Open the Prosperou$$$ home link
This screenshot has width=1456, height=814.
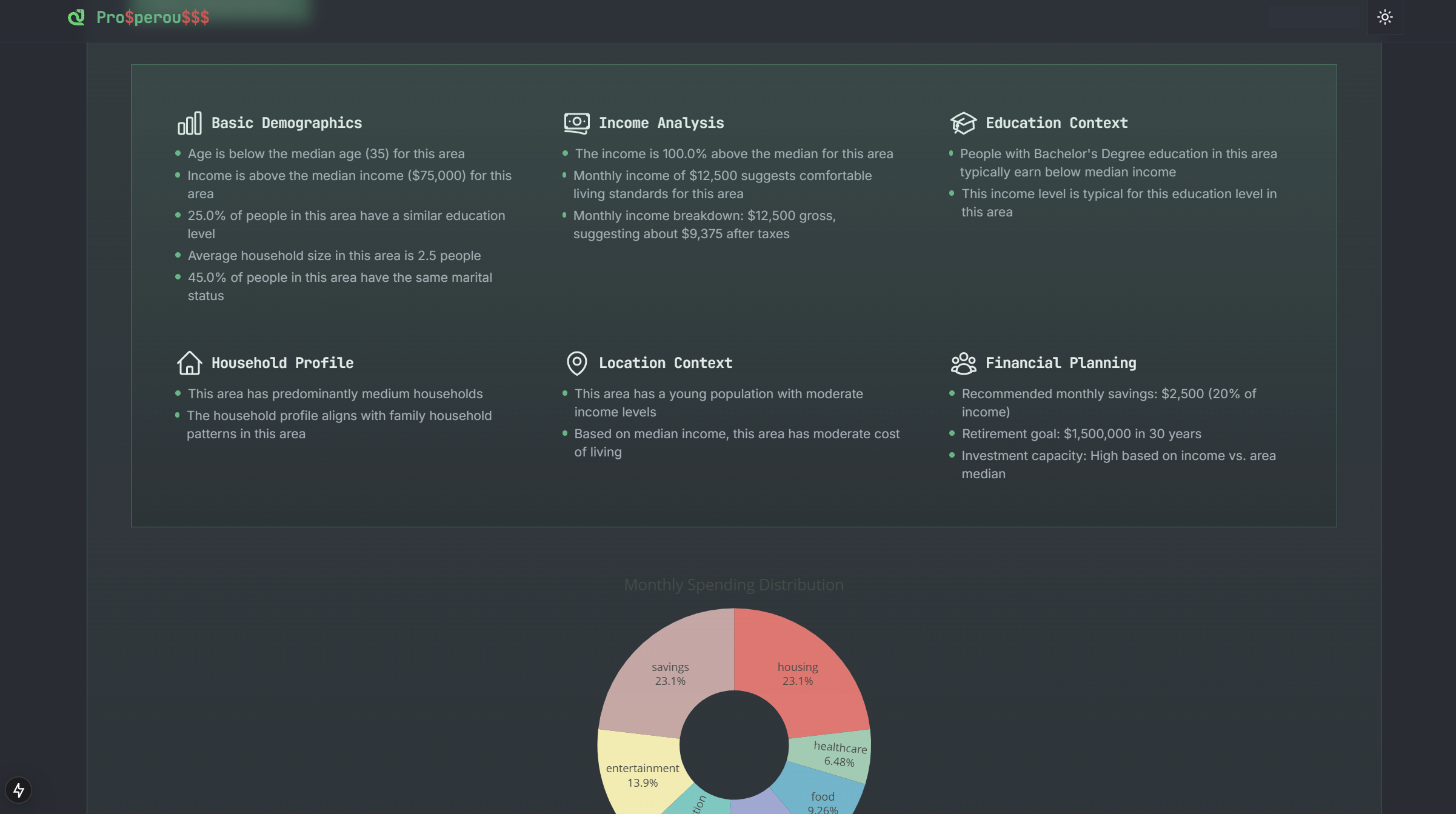(x=153, y=17)
